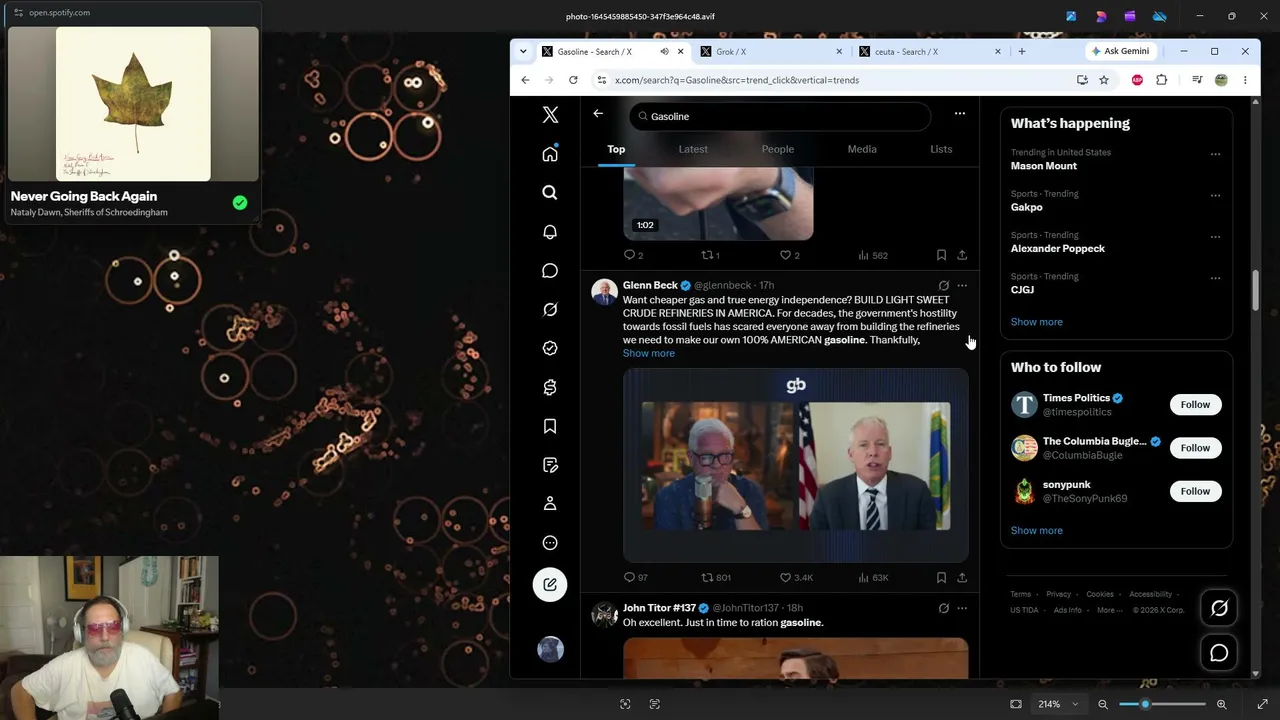
Task: Open Chrome three-dot menu
Action: [x=1245, y=80]
